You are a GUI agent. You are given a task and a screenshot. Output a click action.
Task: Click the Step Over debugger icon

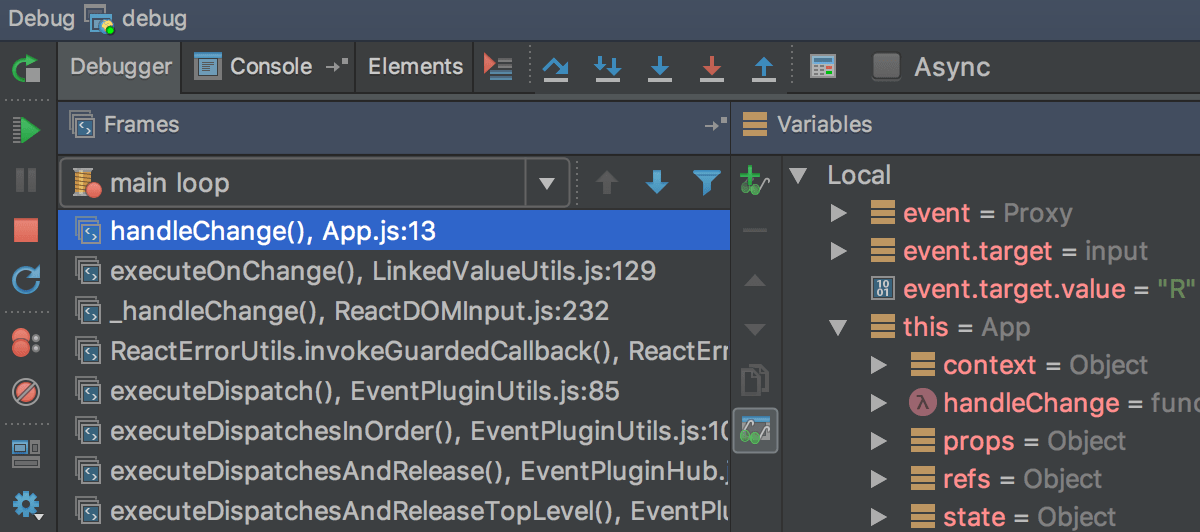click(x=555, y=67)
